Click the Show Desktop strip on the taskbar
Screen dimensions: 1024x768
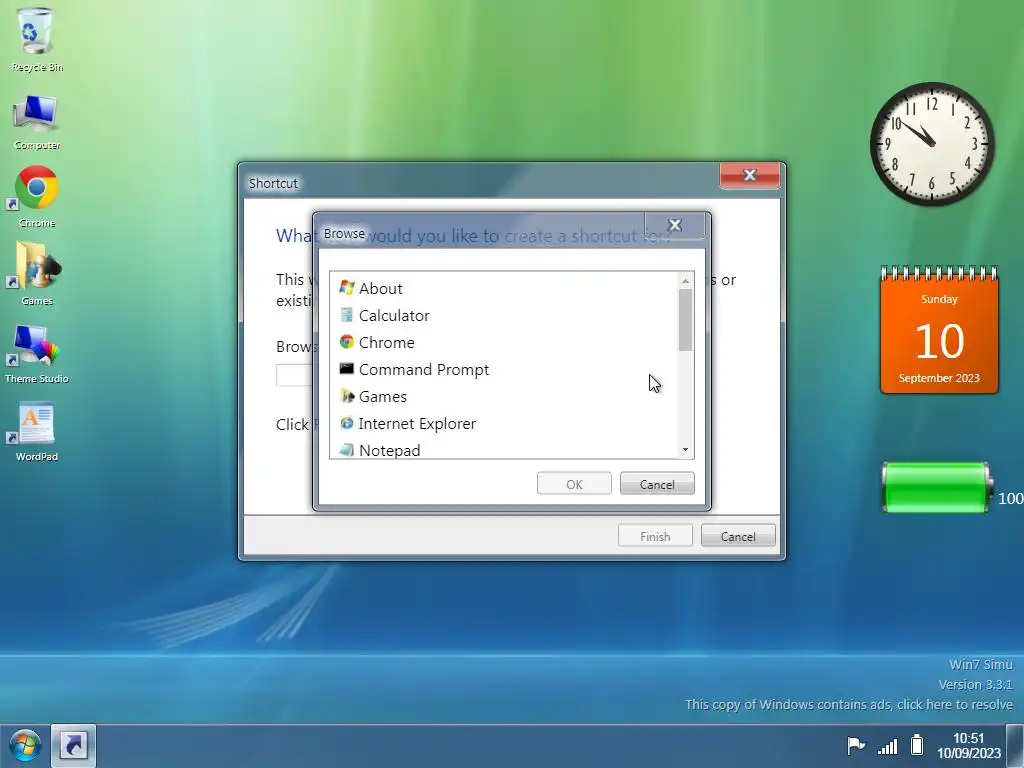point(1015,745)
